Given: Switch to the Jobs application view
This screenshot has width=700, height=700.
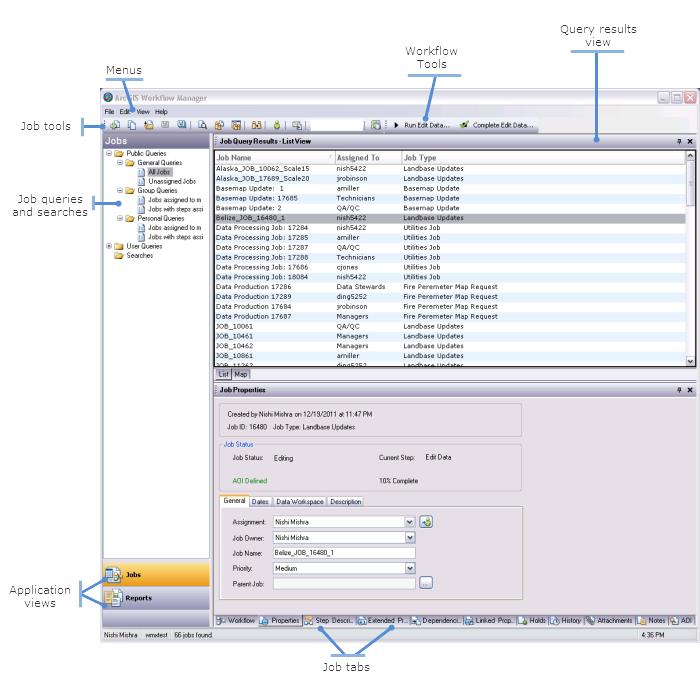Looking at the screenshot, I should (156, 575).
